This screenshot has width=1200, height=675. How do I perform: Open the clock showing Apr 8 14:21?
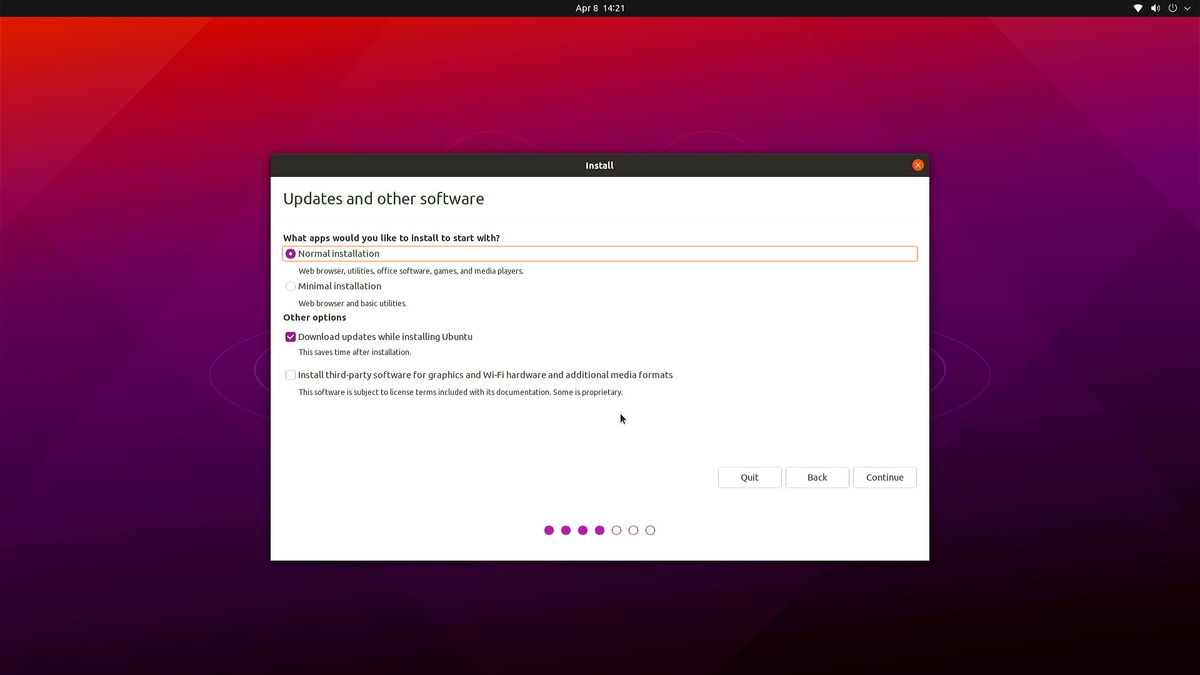(600, 8)
